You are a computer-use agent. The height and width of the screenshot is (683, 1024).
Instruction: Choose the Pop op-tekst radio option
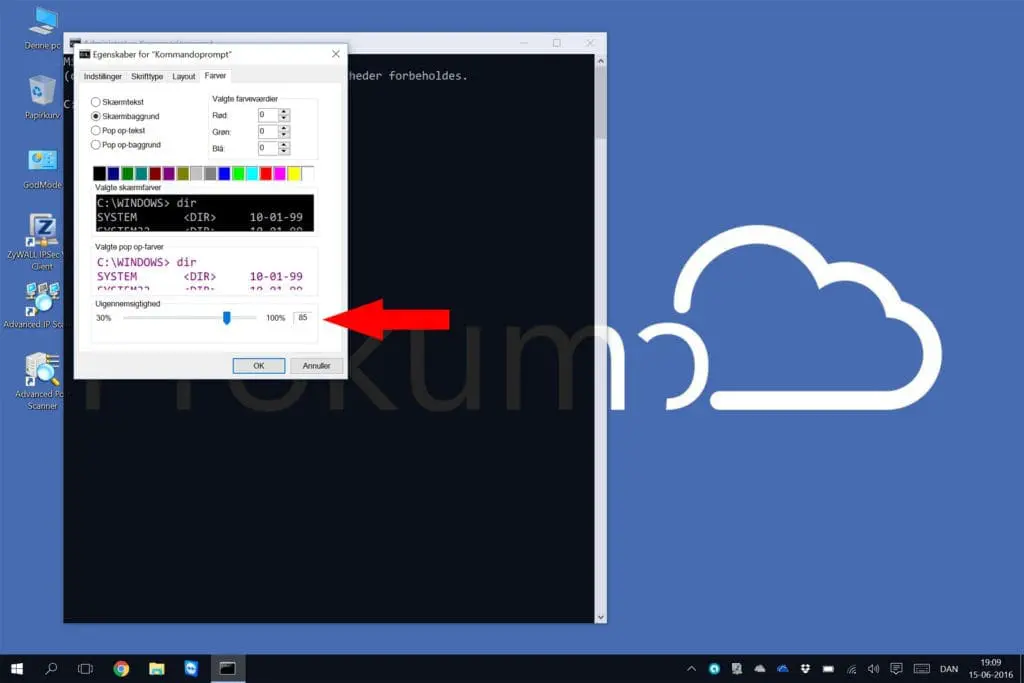pos(96,131)
